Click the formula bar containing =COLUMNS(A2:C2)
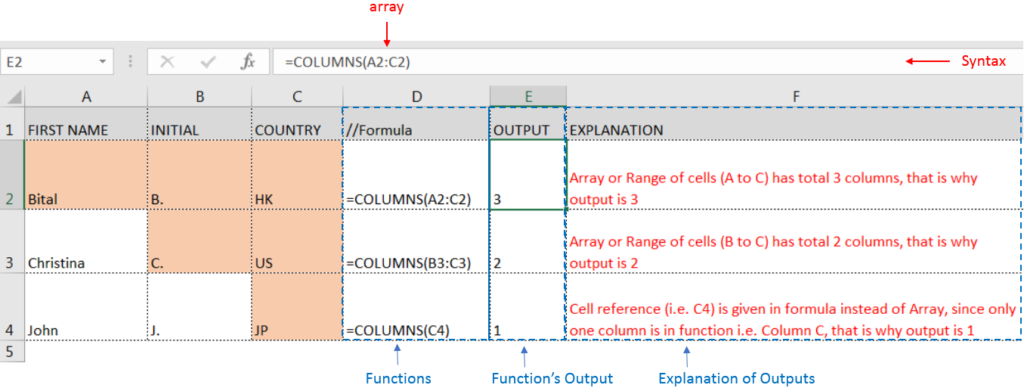Image resolution: width=1024 pixels, height=388 pixels. pyautogui.click(x=647, y=62)
